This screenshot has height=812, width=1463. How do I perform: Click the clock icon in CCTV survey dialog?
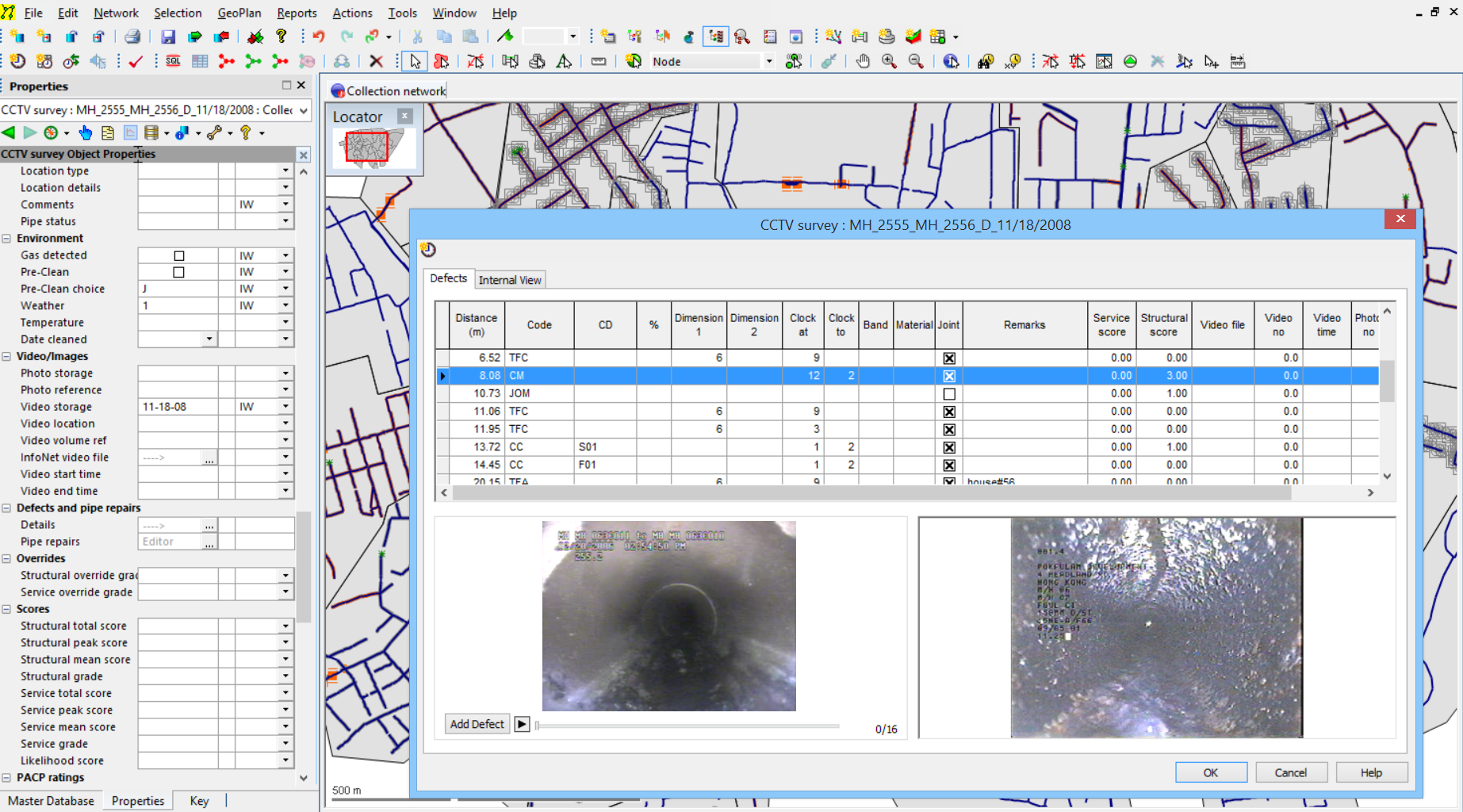tap(428, 249)
